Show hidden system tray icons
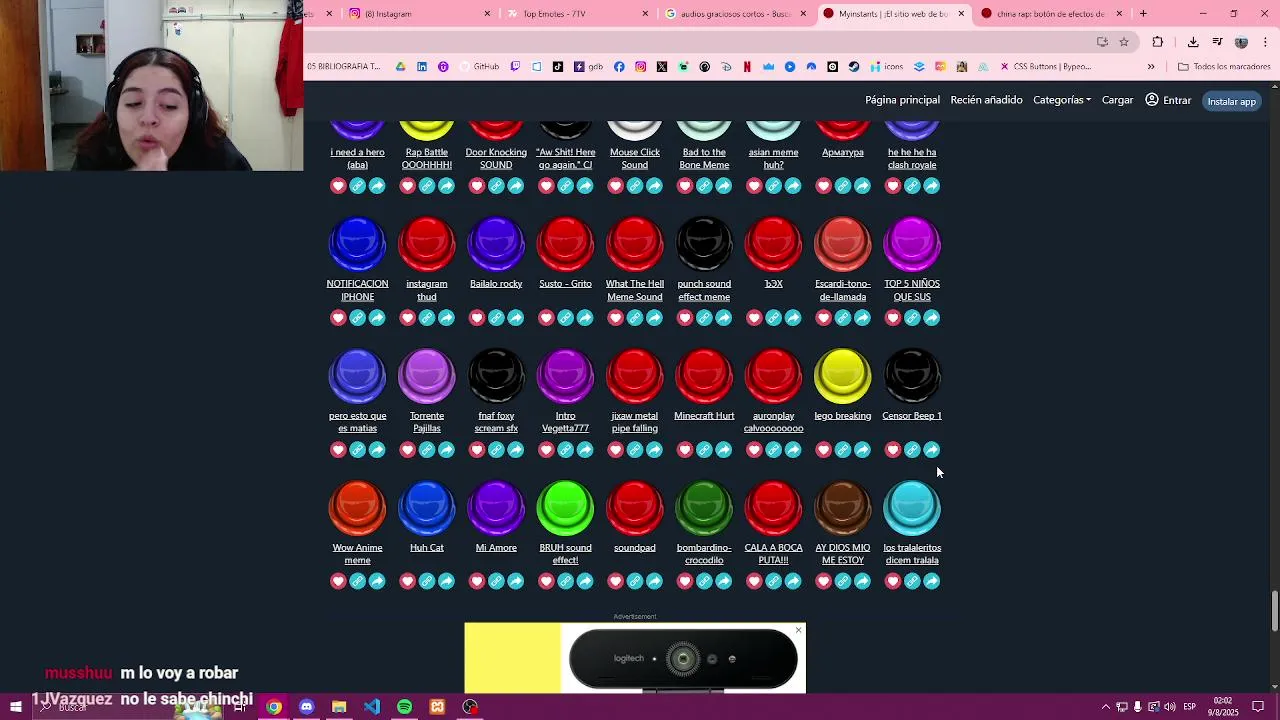 coord(1106,707)
